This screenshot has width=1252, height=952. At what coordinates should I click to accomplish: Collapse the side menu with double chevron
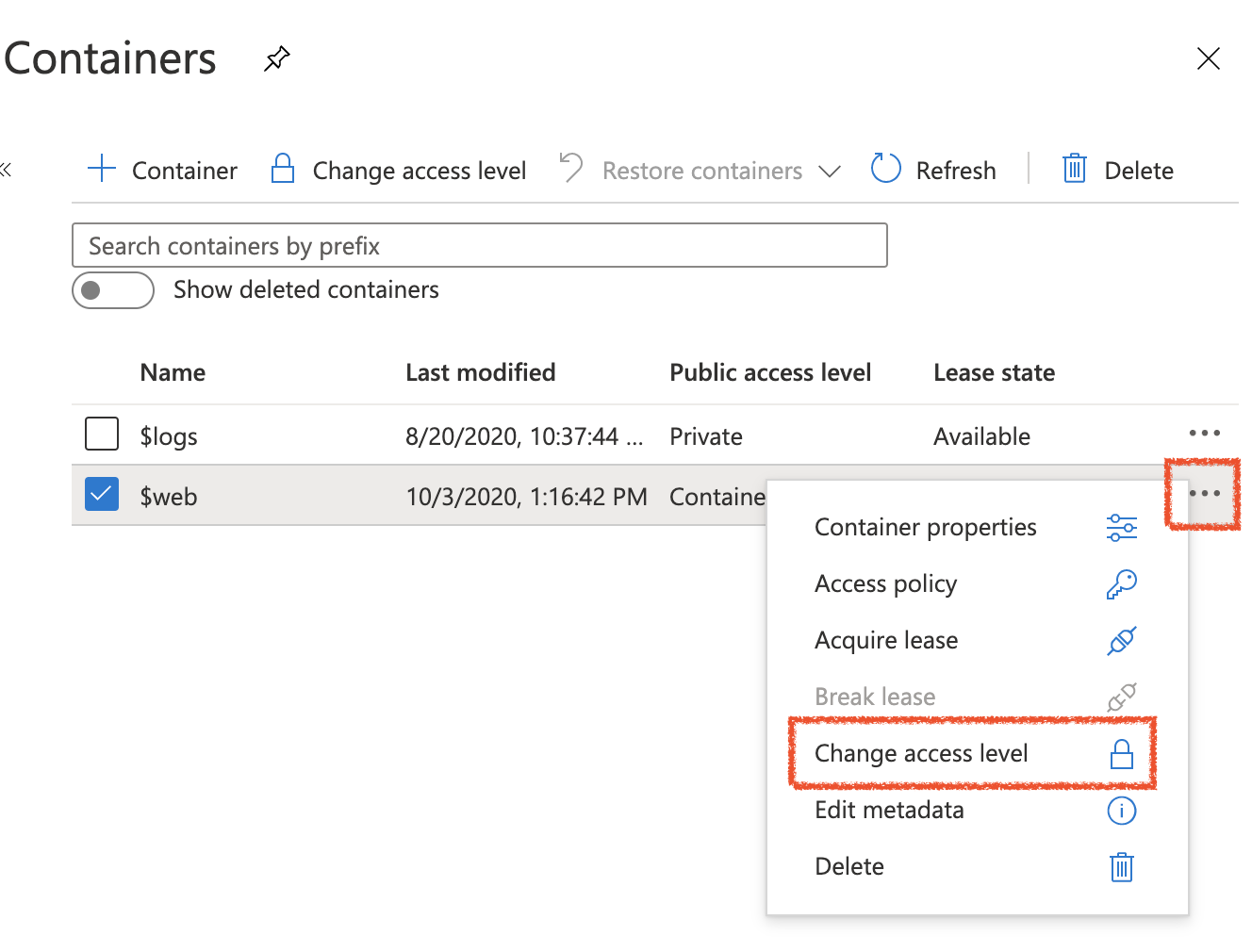(x=6, y=170)
